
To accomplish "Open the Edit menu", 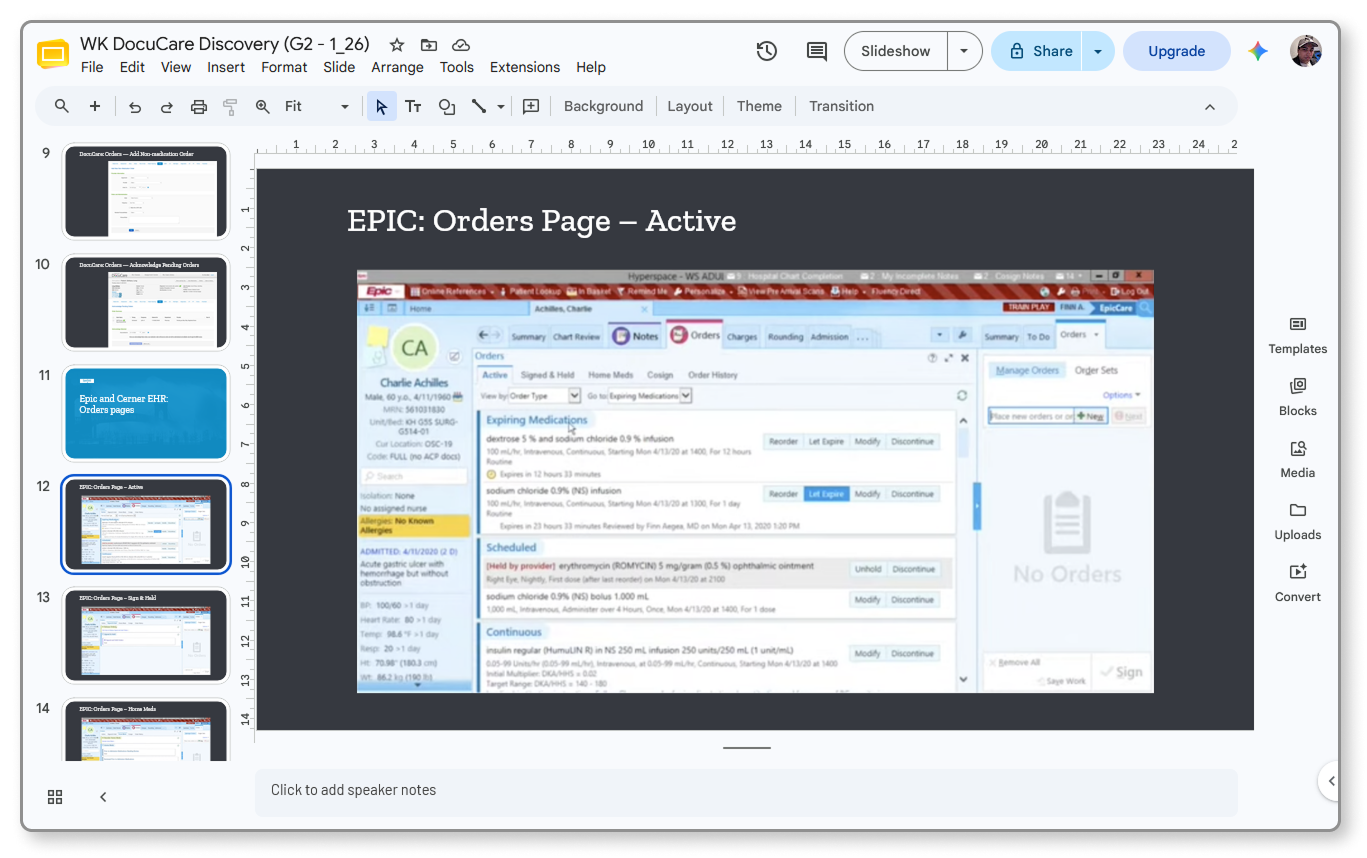I will [x=132, y=67].
